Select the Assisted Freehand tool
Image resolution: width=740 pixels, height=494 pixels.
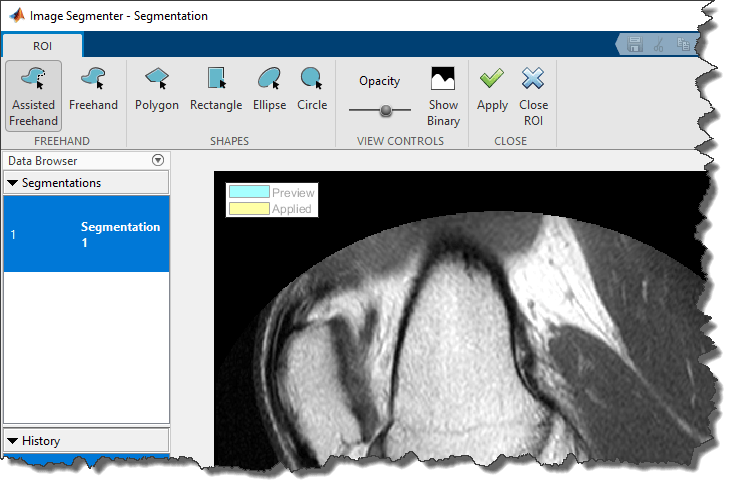click(34, 96)
